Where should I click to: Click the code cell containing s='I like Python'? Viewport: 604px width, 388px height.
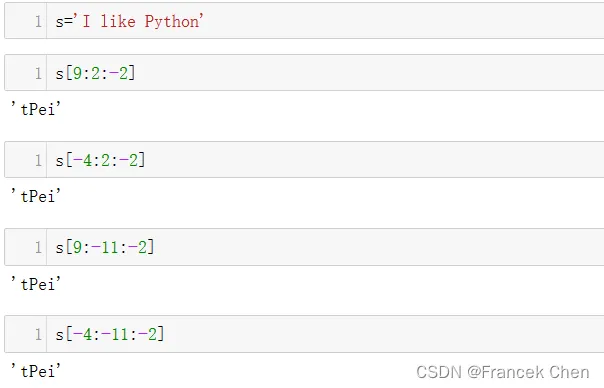(x=304, y=20)
